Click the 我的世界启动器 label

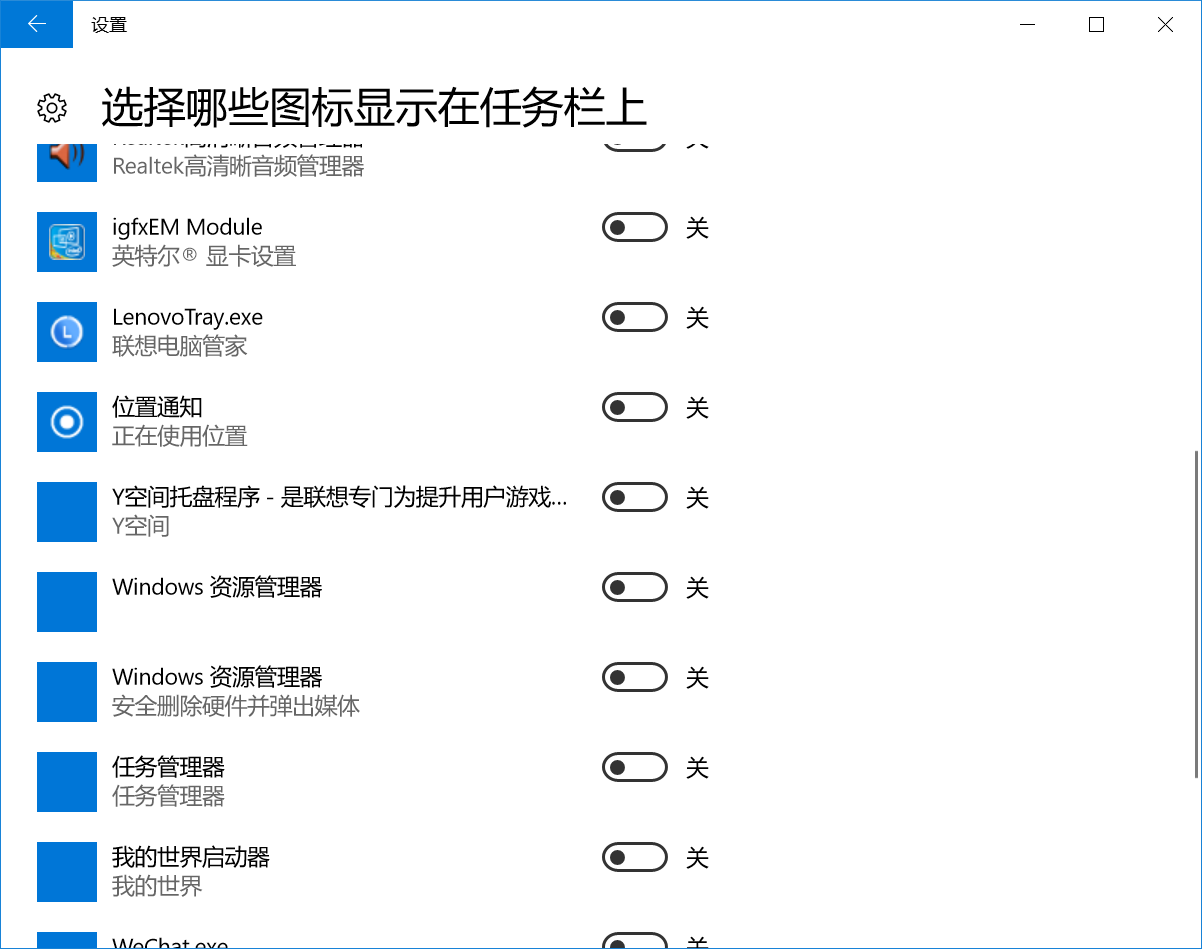pyautogui.click(x=191, y=857)
